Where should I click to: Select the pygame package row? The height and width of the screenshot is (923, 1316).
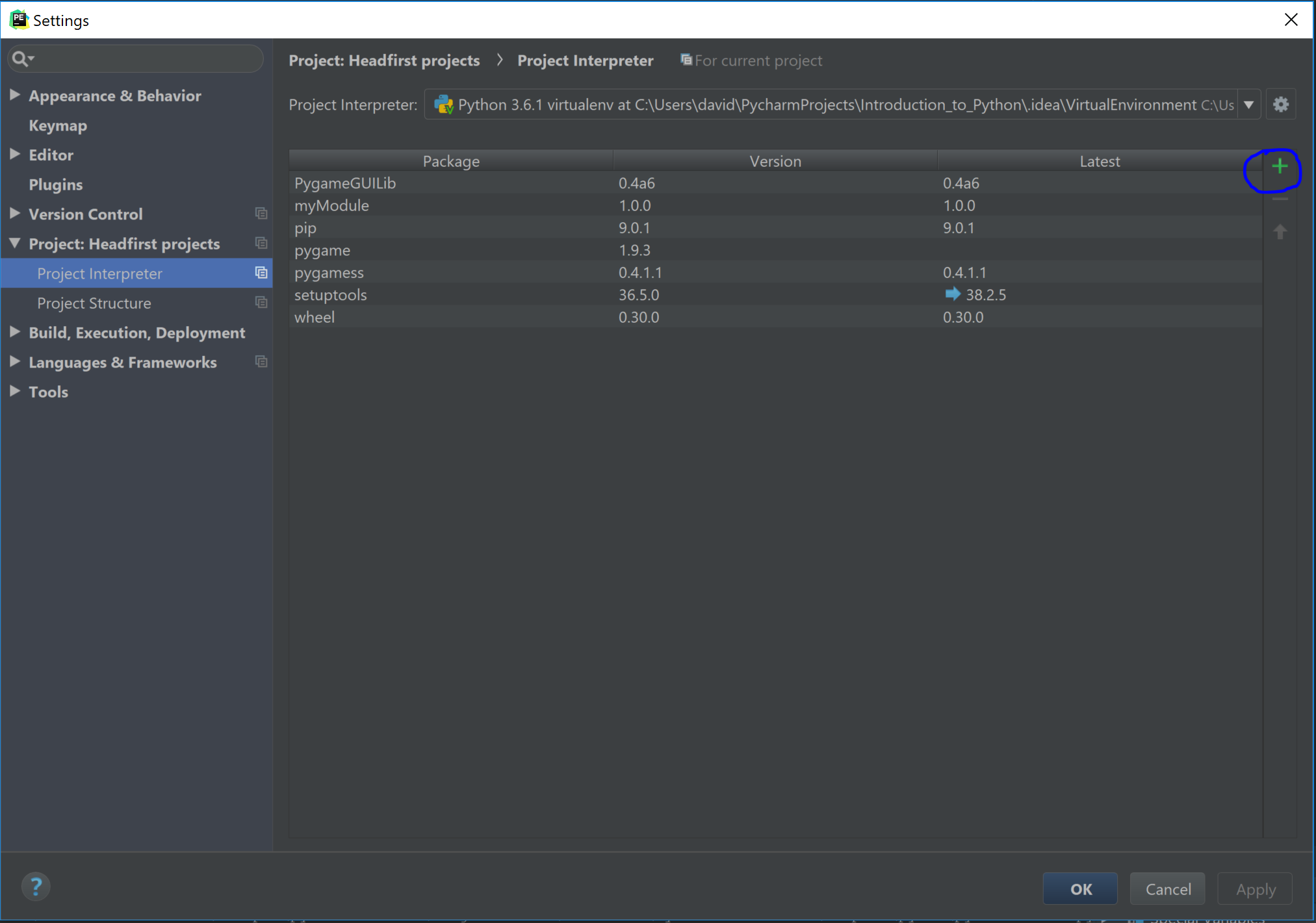(x=775, y=250)
